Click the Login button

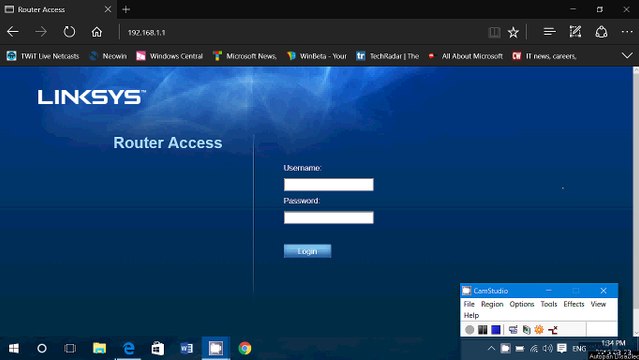coord(307,251)
